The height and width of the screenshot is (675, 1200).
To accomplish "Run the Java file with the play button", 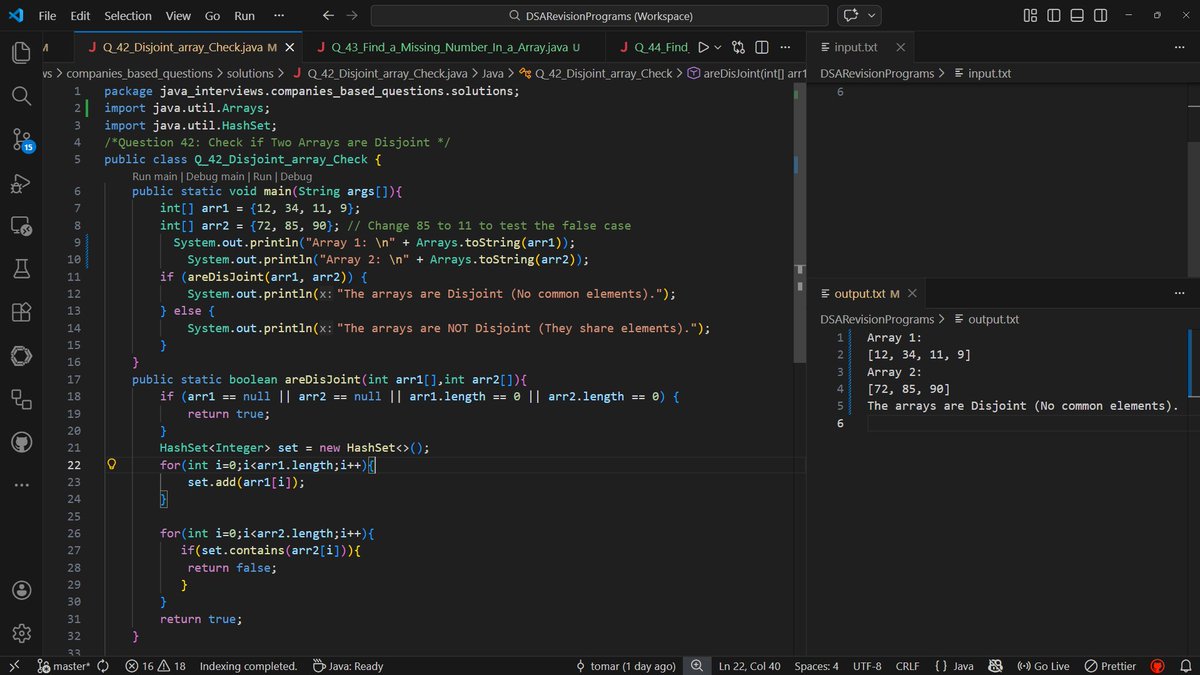I will (x=703, y=47).
